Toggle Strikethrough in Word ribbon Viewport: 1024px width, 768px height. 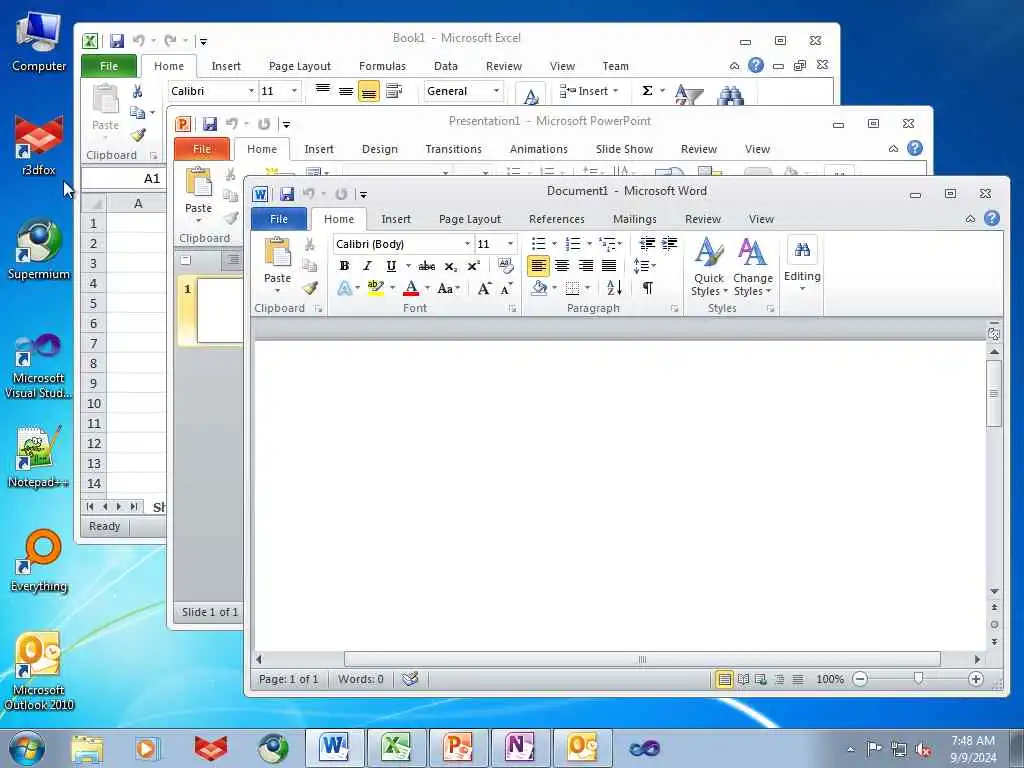[426, 266]
